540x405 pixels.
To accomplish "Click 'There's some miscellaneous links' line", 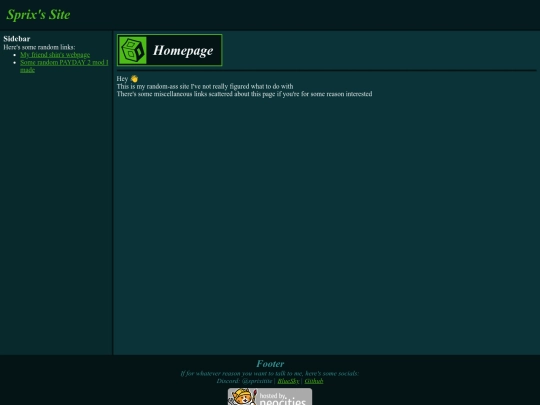I will pyautogui.click(x=245, y=94).
